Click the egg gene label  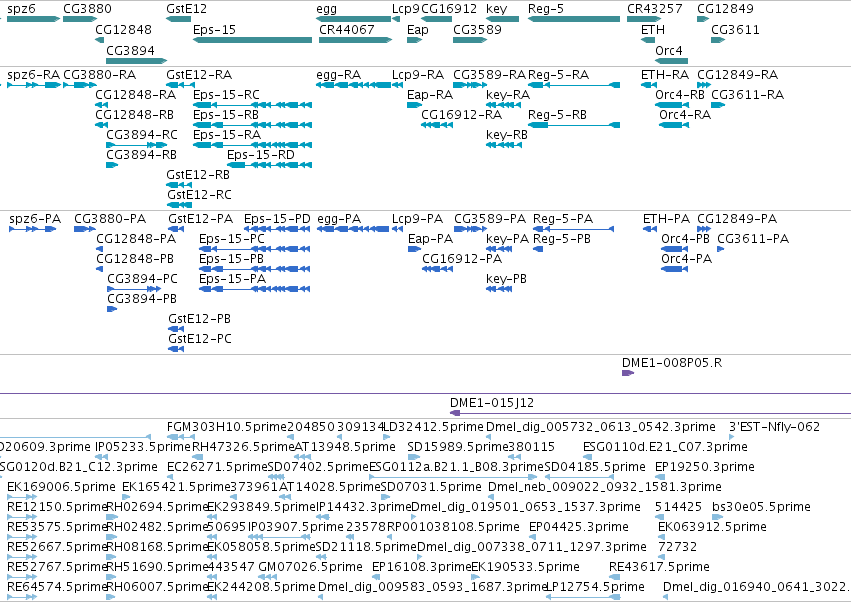click(x=327, y=9)
